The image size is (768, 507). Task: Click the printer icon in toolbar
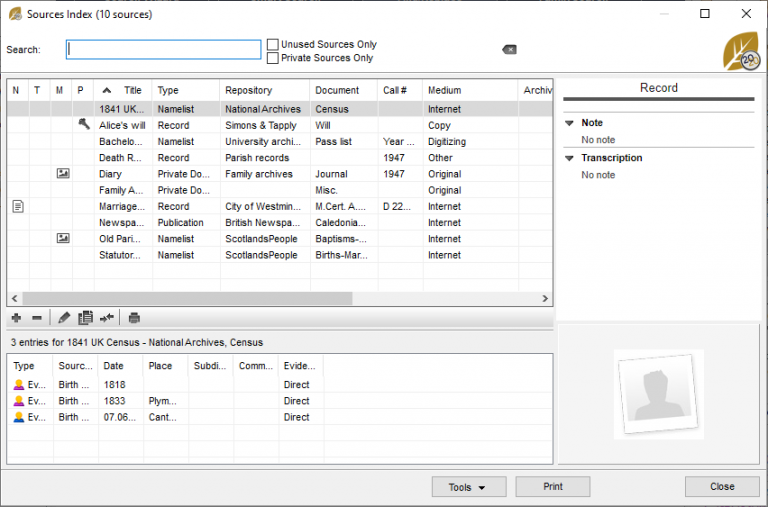(x=134, y=318)
